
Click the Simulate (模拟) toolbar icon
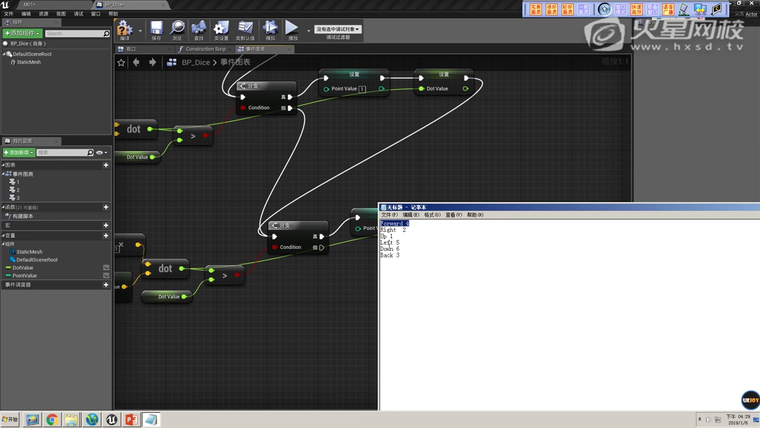pos(270,28)
